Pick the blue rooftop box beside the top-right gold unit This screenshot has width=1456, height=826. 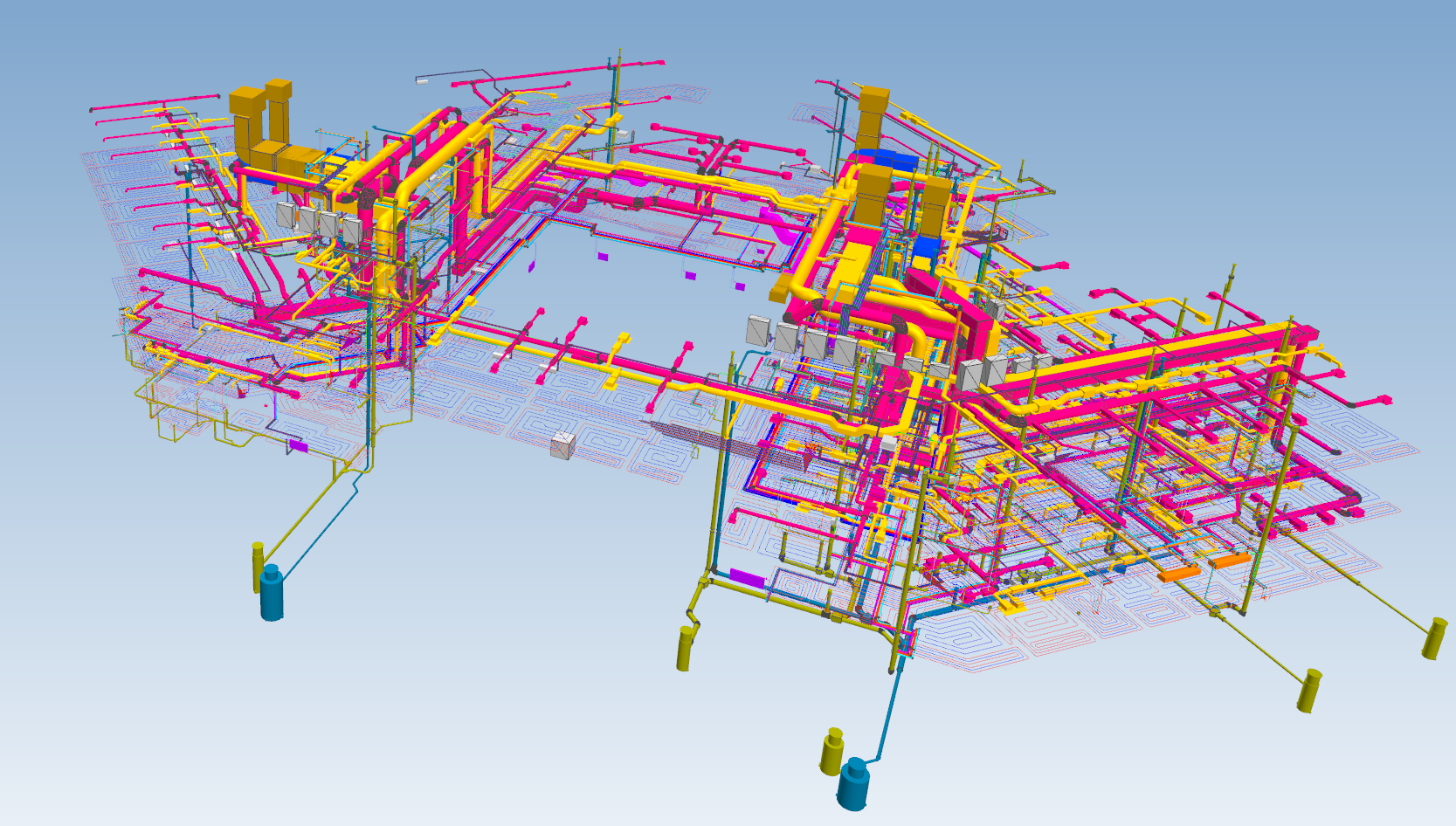[887, 158]
